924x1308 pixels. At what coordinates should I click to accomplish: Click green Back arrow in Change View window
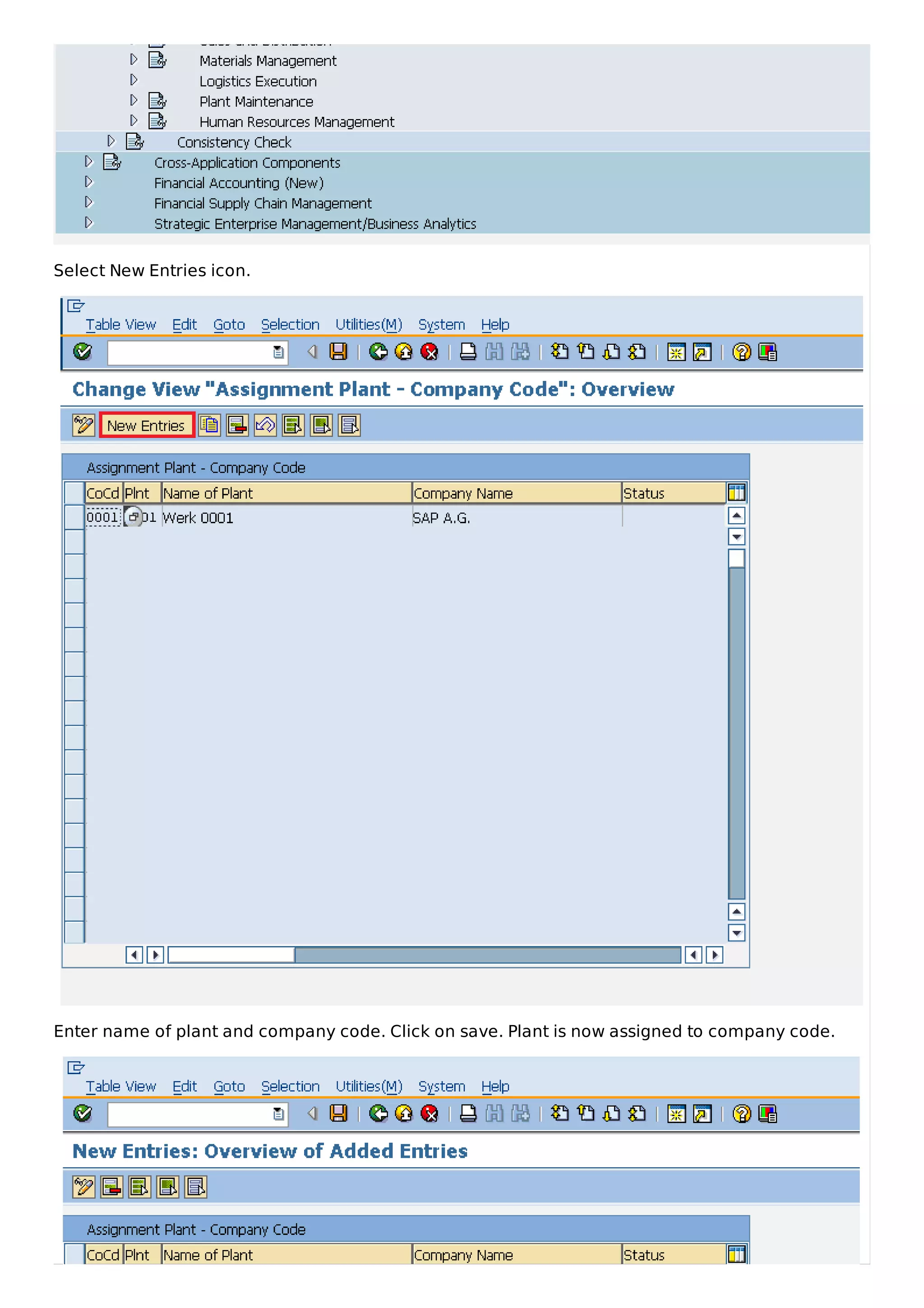tap(378, 352)
